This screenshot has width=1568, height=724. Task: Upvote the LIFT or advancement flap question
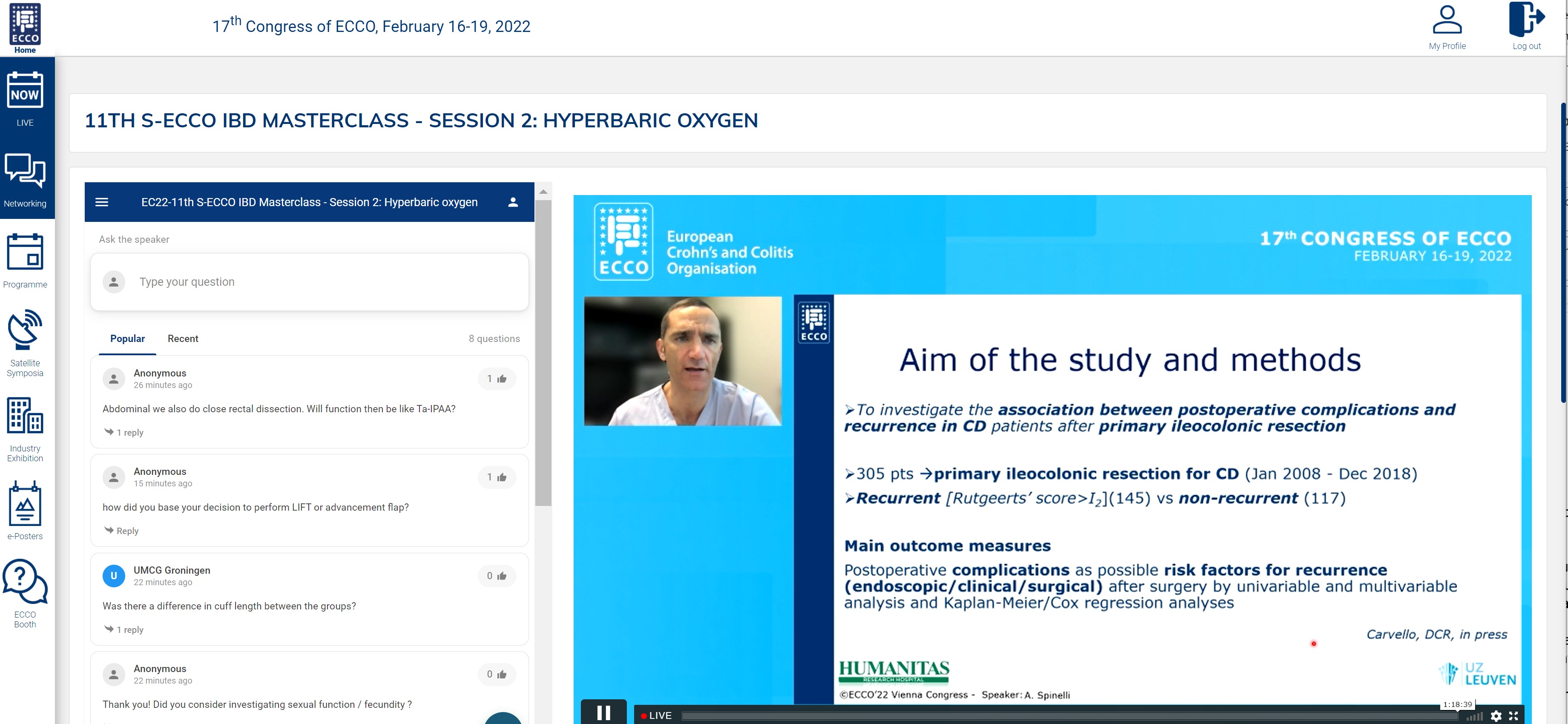[x=497, y=477]
